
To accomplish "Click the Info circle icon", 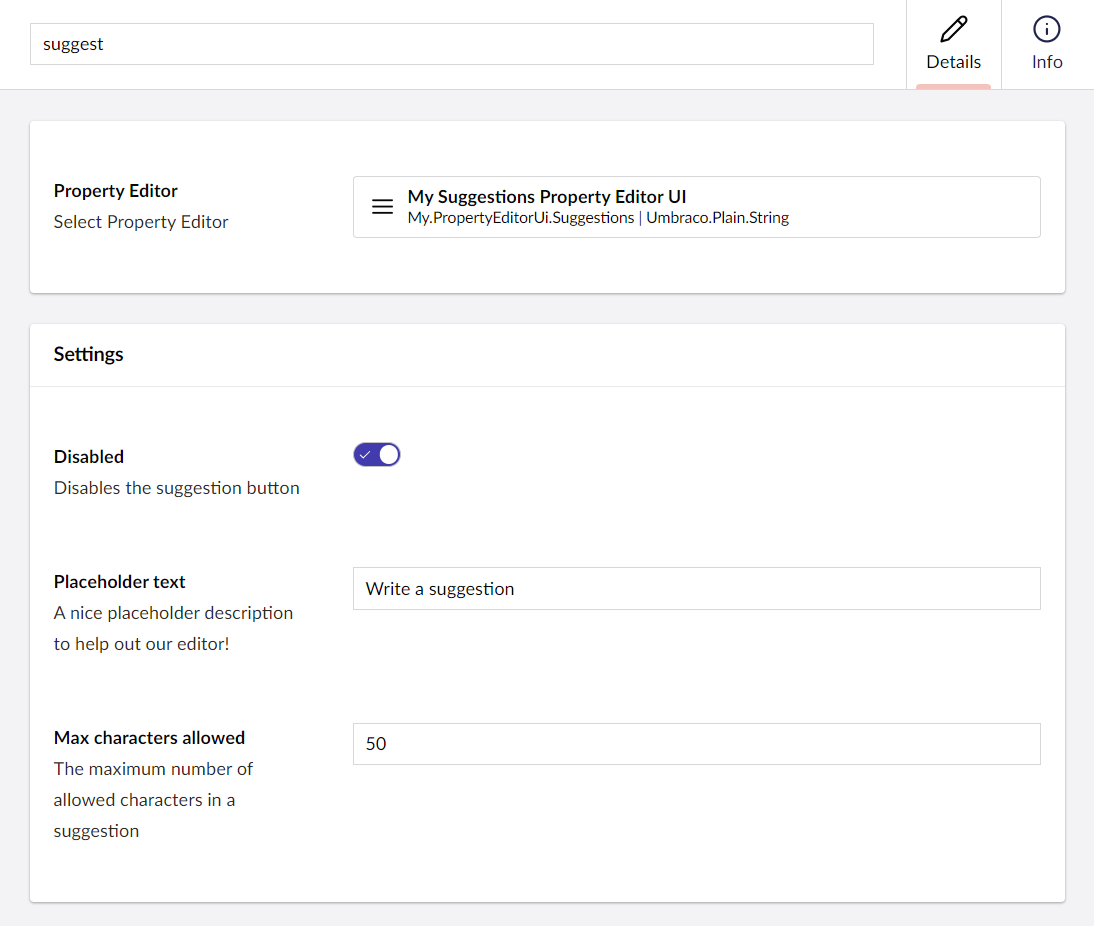I will (x=1046, y=28).
